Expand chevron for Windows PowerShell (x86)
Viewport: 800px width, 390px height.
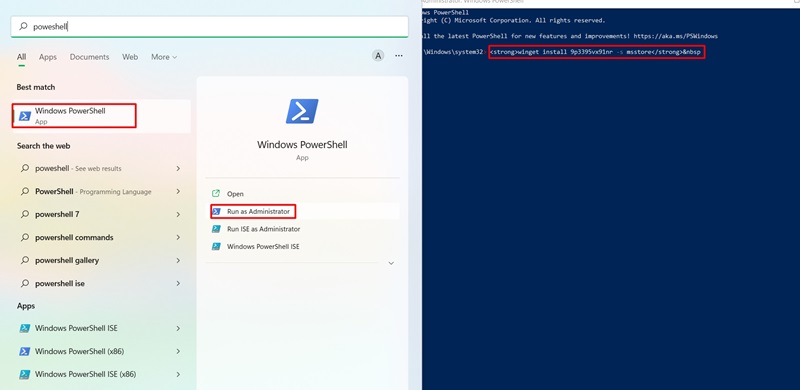pos(178,351)
